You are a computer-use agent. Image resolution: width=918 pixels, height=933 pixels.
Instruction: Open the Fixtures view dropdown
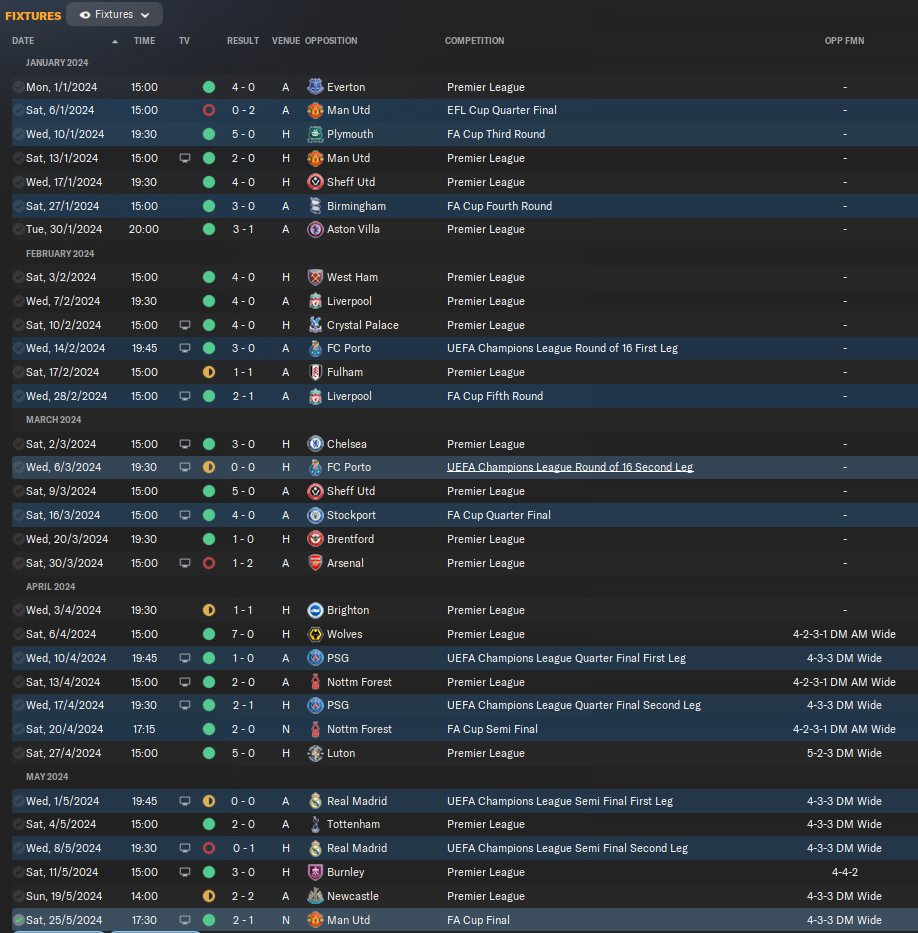pos(114,14)
